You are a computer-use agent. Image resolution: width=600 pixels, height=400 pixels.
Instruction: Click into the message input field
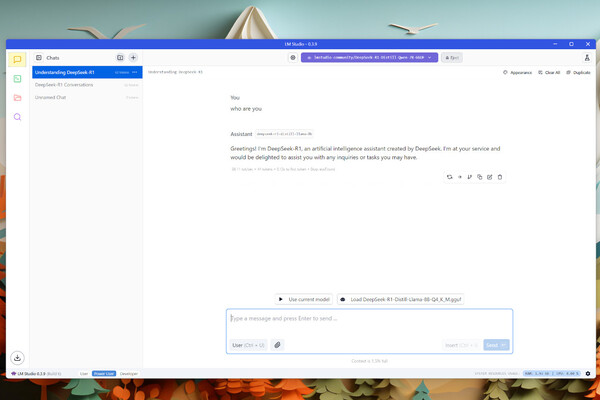[x=368, y=319]
